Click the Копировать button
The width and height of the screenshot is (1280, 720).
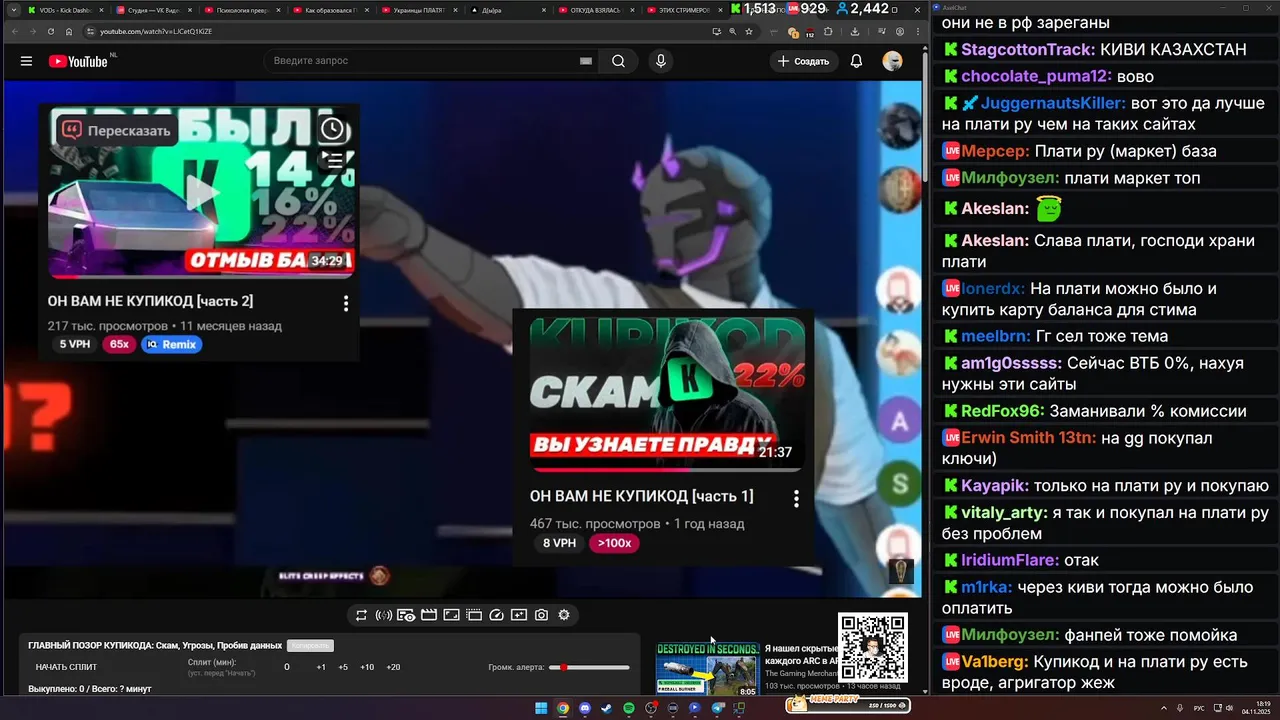(x=310, y=646)
